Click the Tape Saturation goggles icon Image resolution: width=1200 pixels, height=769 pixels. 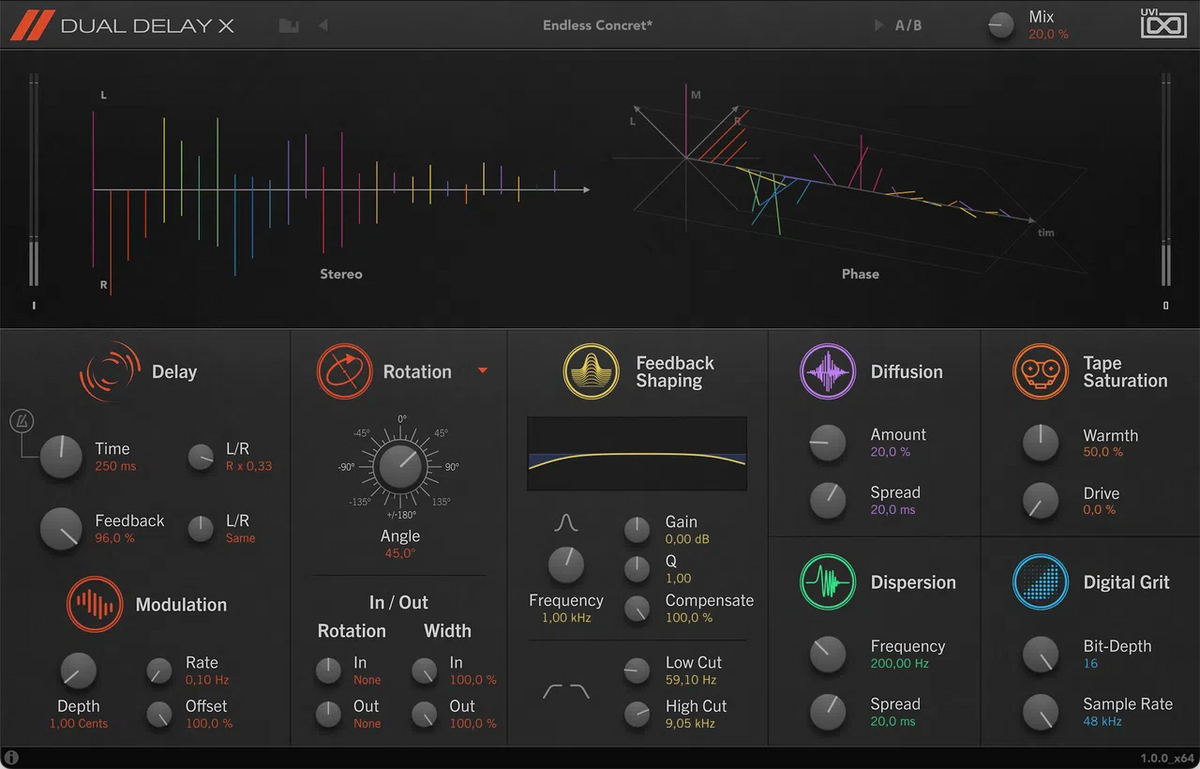tap(1041, 371)
